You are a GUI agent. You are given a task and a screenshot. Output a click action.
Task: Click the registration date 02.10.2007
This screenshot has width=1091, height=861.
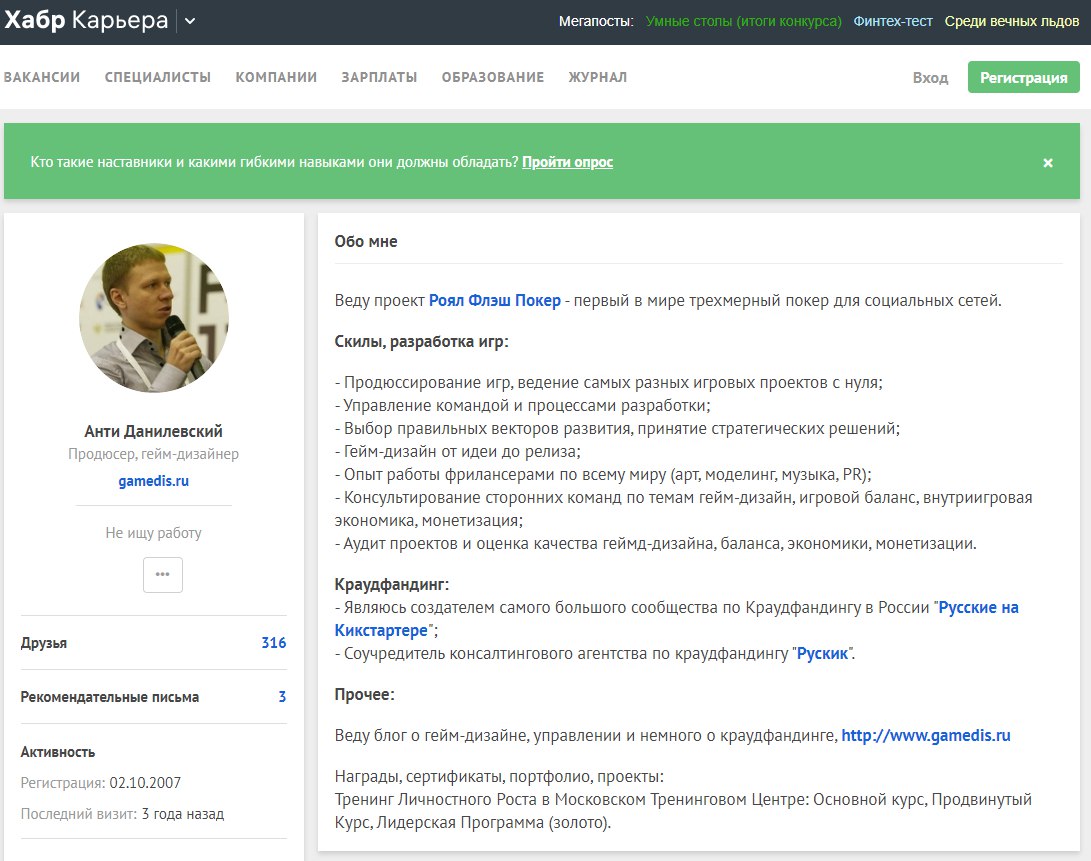point(145,783)
